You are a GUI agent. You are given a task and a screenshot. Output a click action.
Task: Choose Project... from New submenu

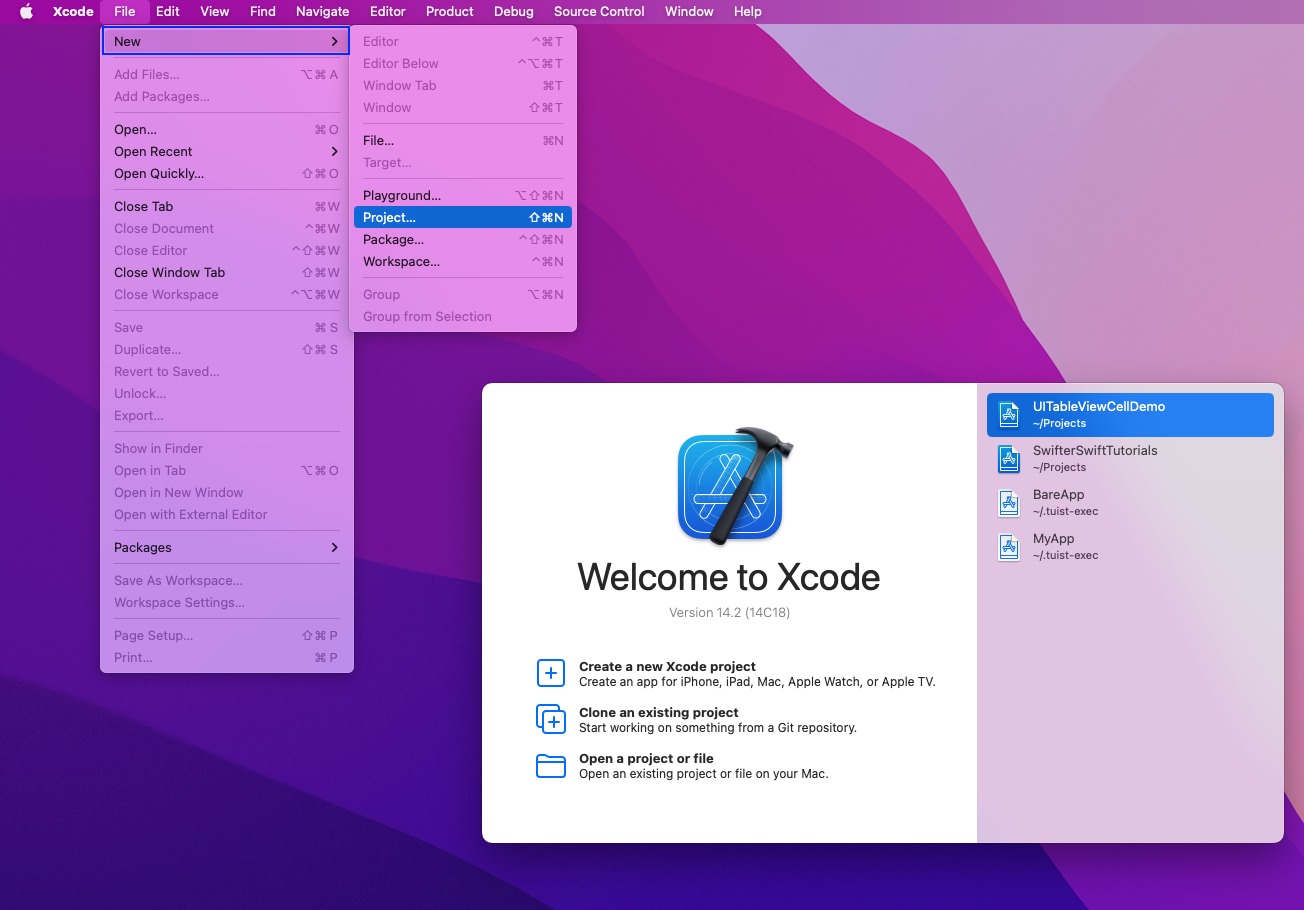click(463, 218)
